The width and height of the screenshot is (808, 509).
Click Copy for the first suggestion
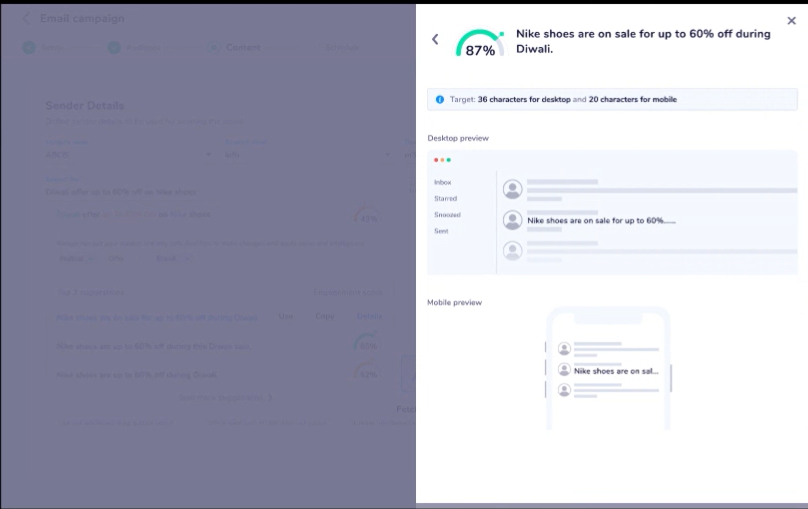point(325,316)
